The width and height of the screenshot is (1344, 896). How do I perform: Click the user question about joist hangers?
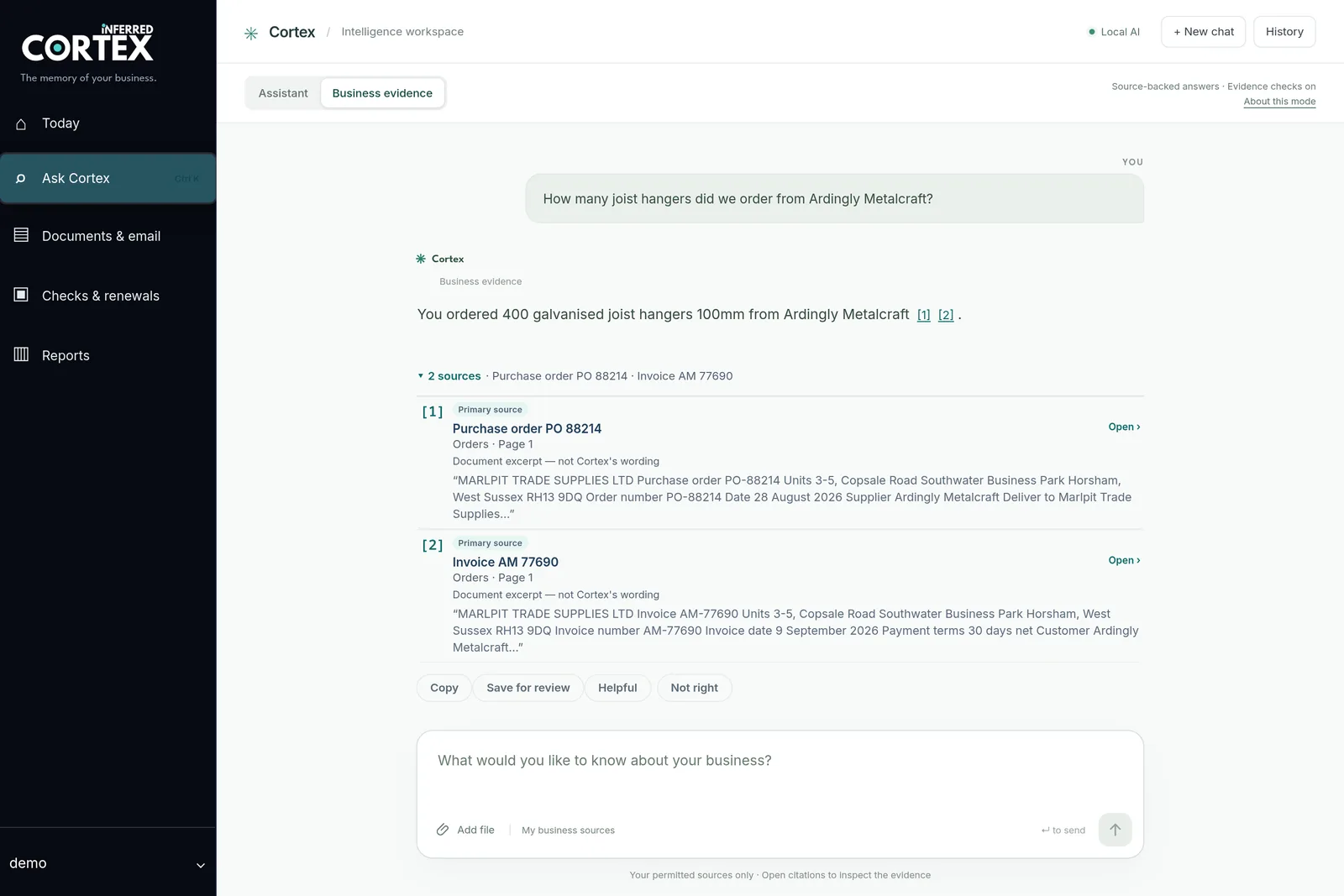click(834, 199)
